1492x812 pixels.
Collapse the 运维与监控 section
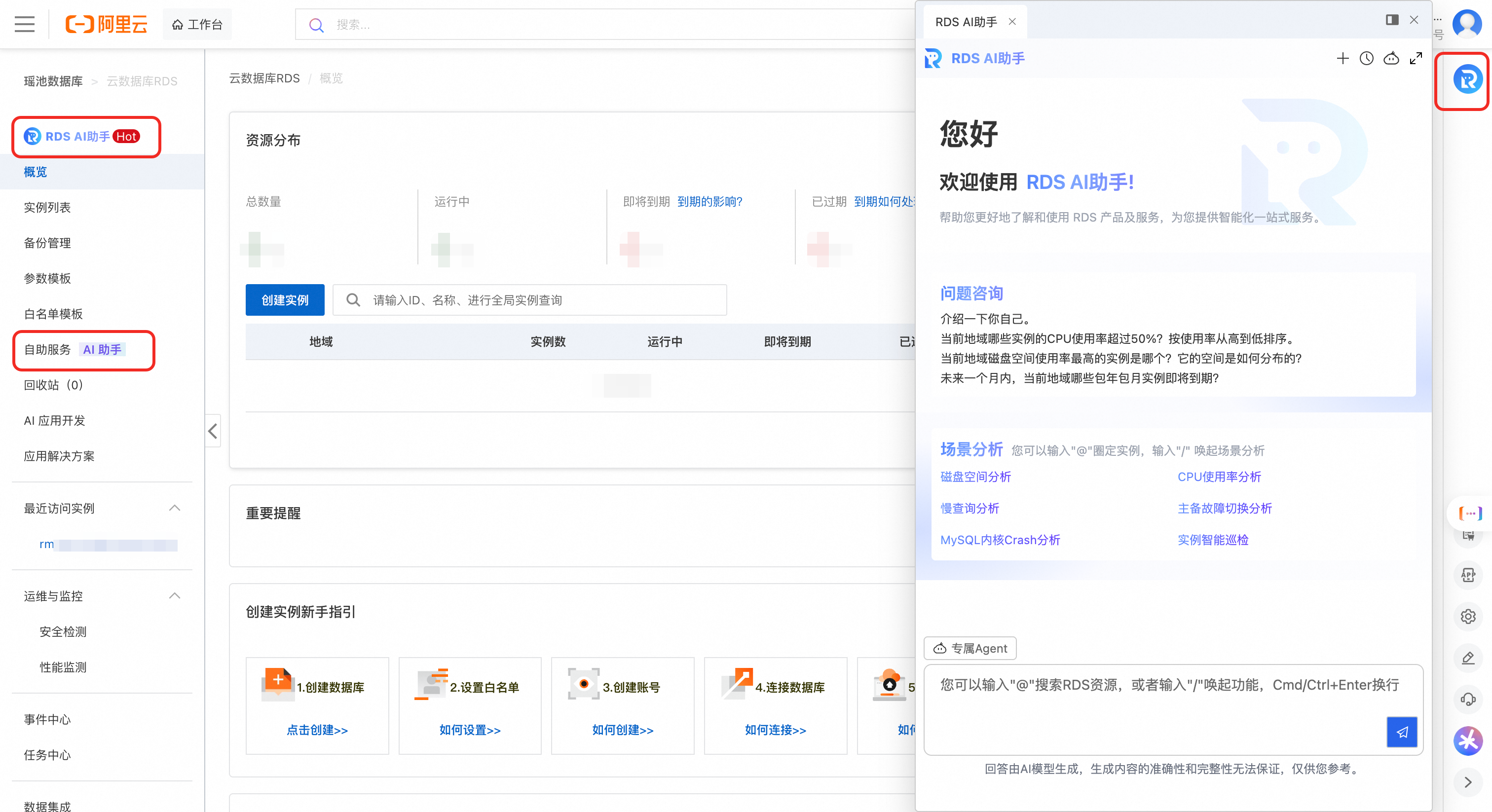click(x=175, y=596)
